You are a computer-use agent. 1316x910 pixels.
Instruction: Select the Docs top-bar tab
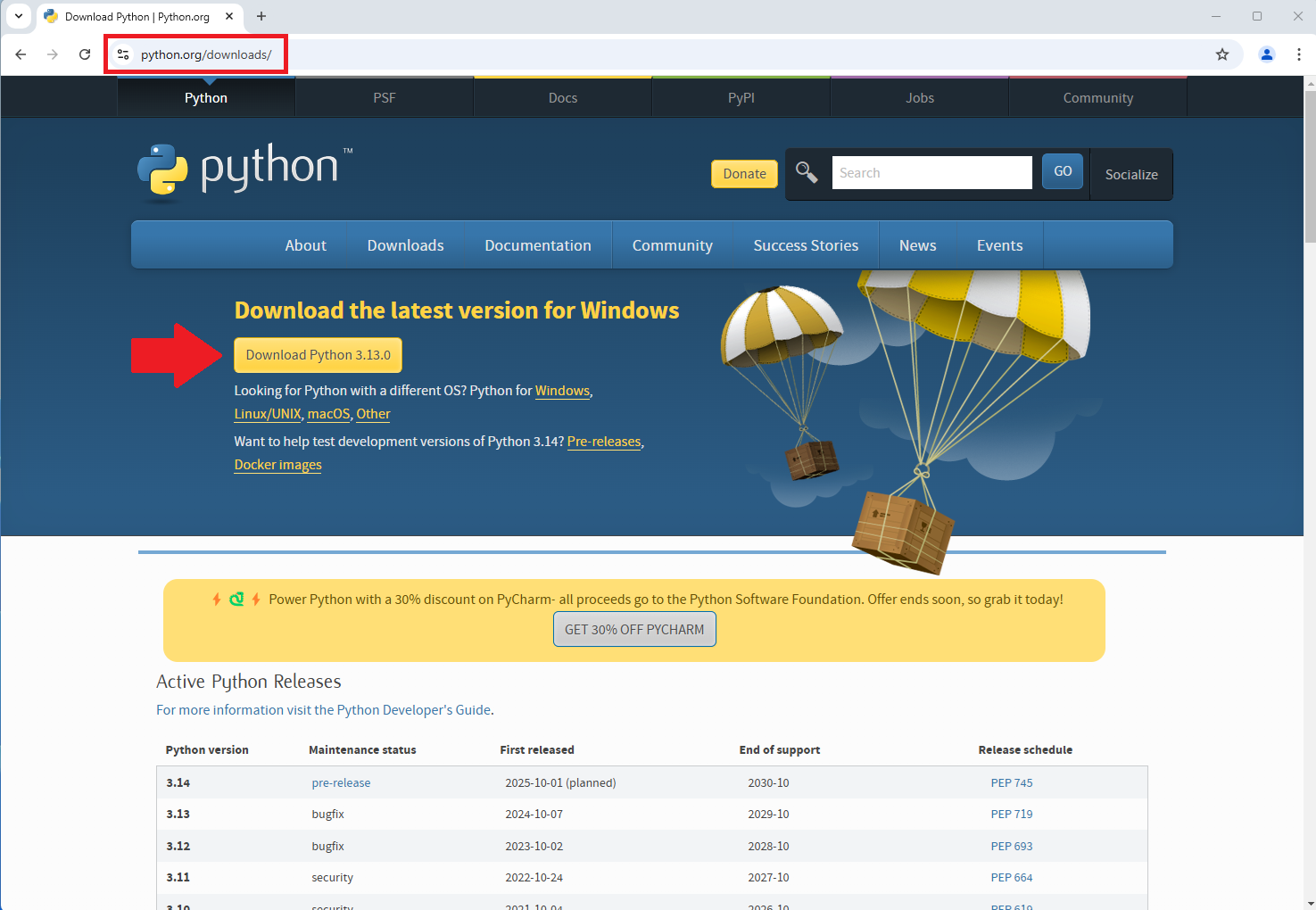(563, 97)
